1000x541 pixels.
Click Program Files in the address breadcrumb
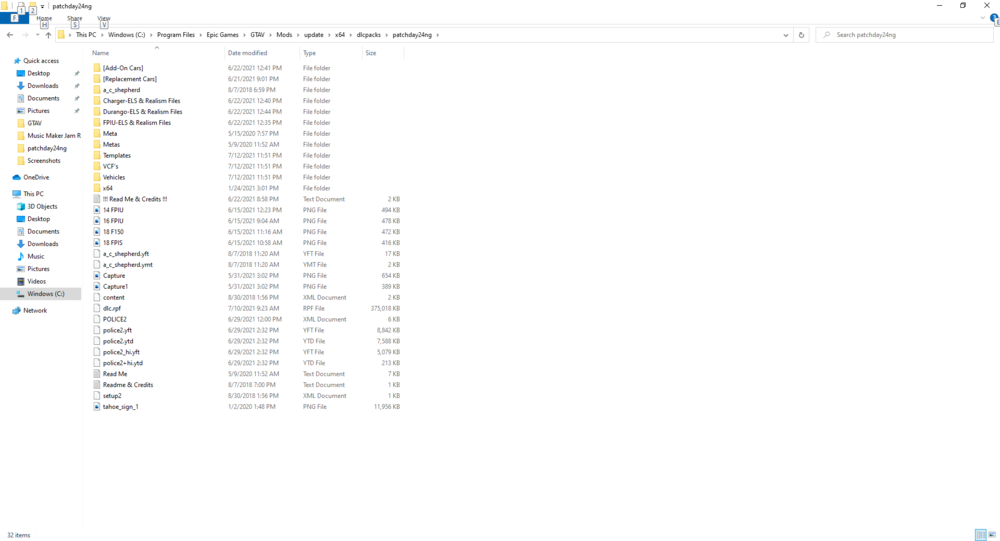(176, 35)
